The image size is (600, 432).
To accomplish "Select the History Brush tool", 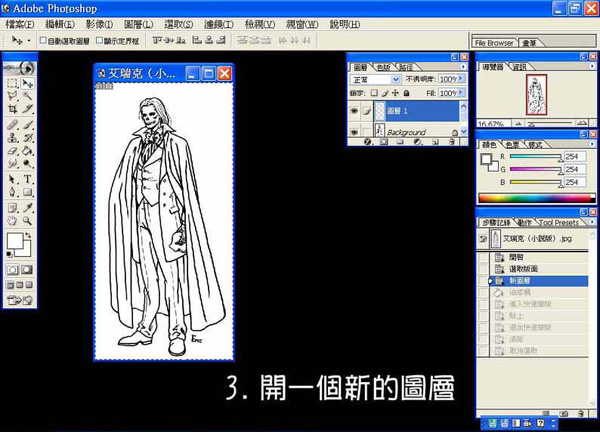I will 27,137.
